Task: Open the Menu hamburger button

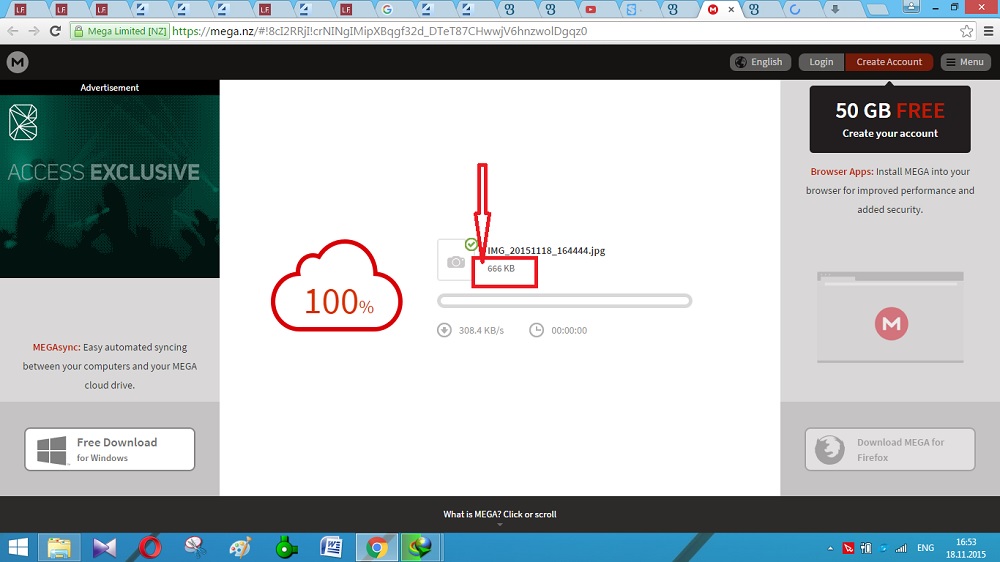Action: (965, 62)
